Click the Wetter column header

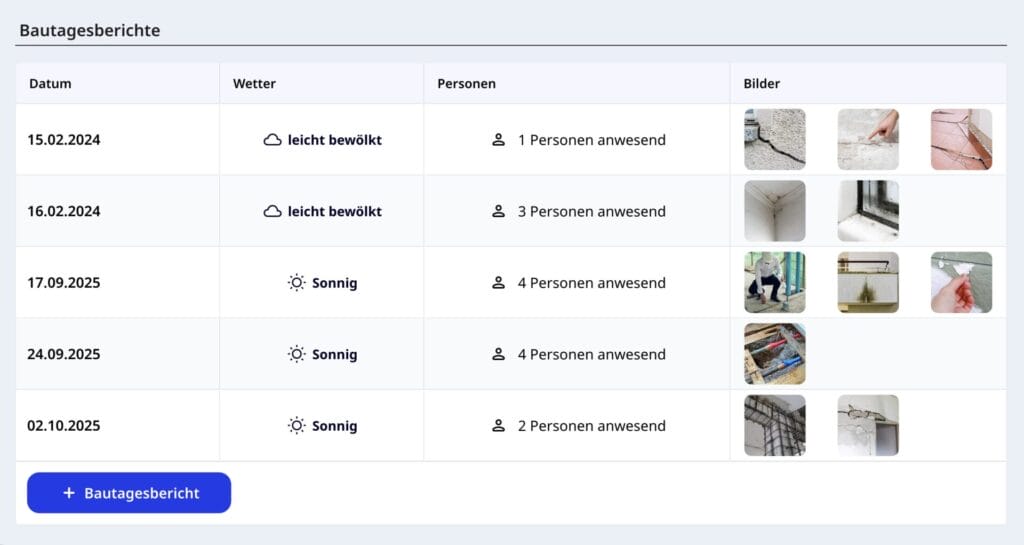254,84
